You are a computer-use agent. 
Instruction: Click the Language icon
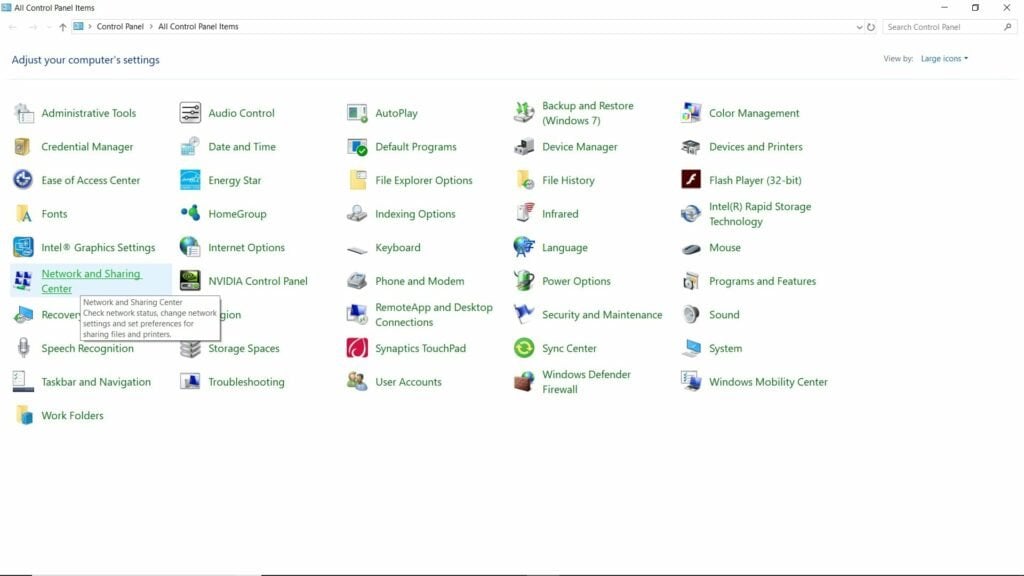pos(524,247)
